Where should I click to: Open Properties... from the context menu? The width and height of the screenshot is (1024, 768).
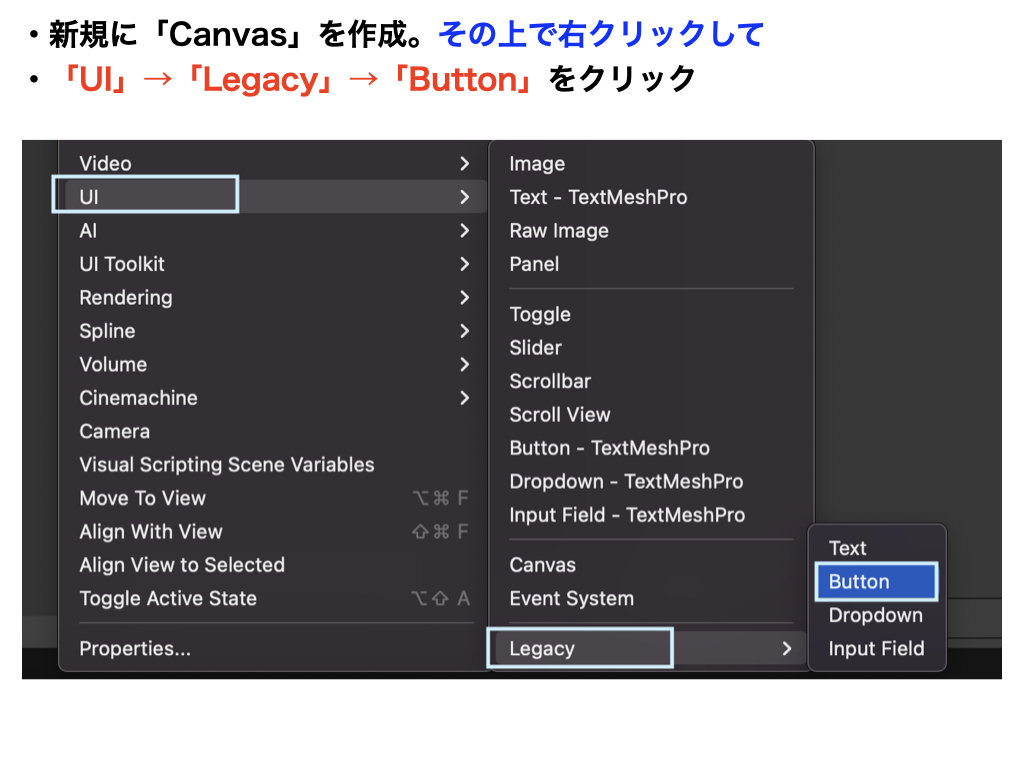135,649
